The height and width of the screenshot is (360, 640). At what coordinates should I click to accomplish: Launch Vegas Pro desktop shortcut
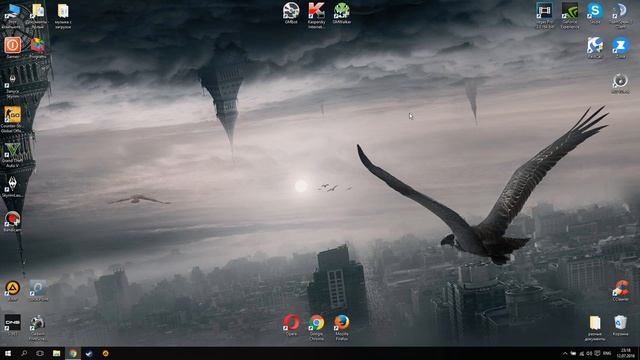click(544, 11)
